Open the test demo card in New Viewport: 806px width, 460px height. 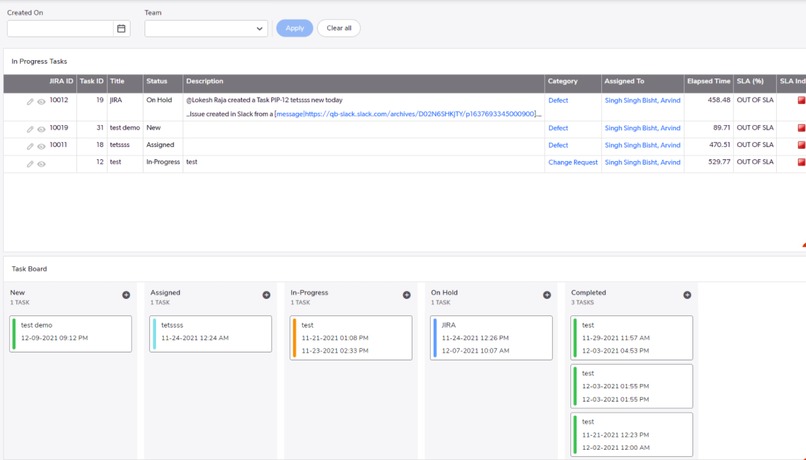tap(70, 334)
